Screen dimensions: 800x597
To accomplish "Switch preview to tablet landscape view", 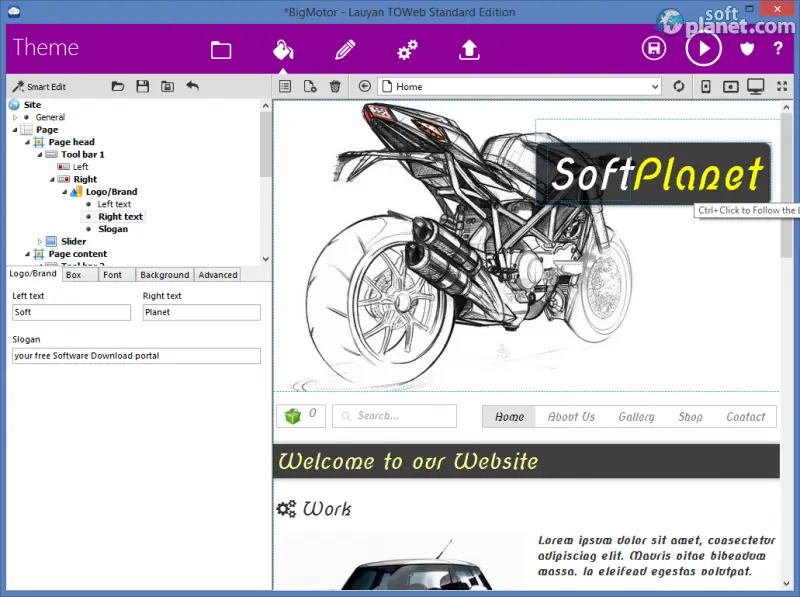I will 731,87.
